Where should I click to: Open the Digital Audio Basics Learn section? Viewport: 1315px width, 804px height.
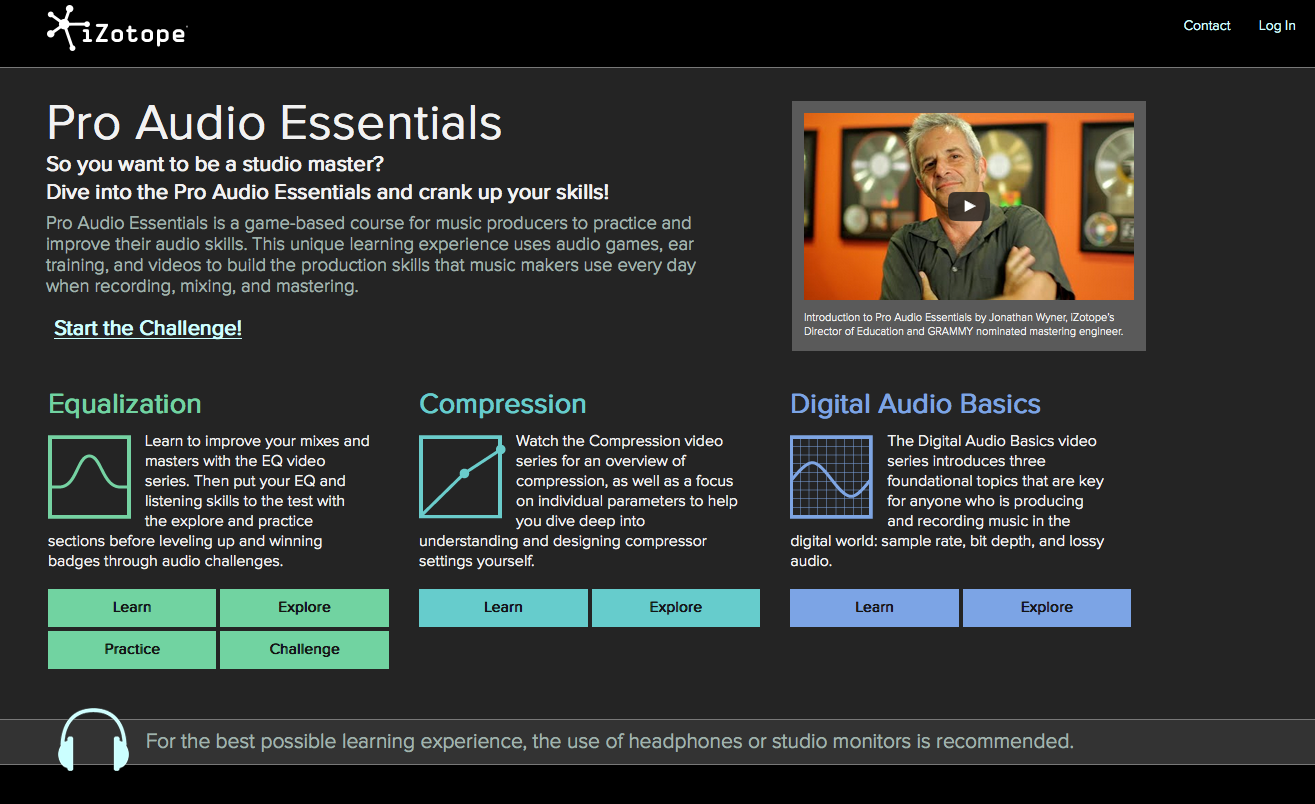[x=874, y=608]
